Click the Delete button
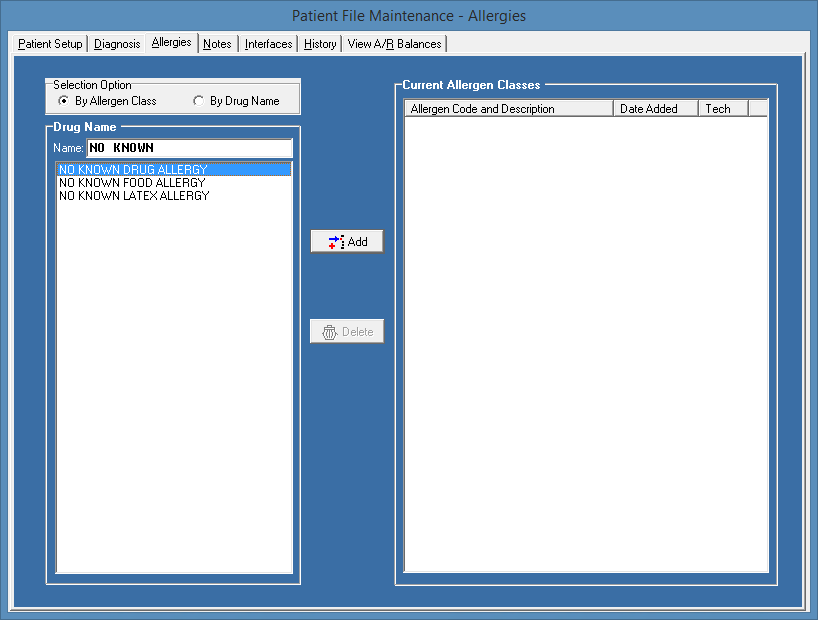This screenshot has width=818, height=620. click(x=347, y=331)
